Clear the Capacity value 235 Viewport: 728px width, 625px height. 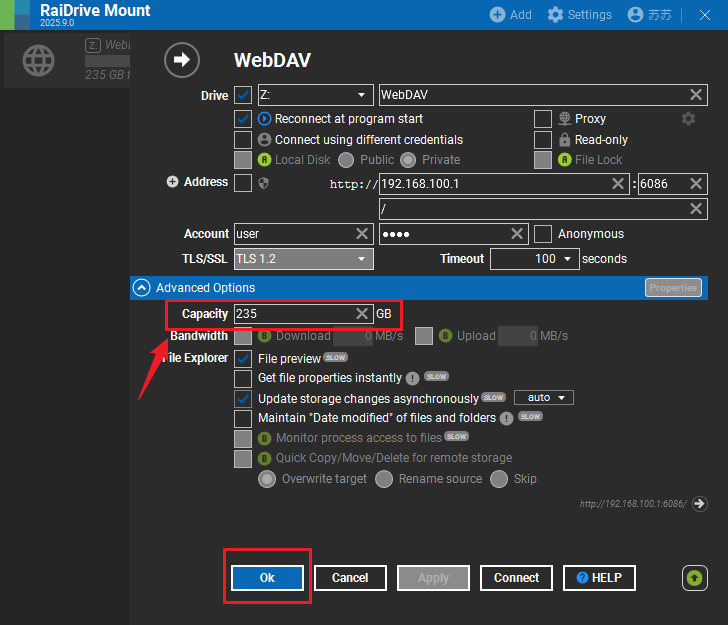tap(362, 313)
